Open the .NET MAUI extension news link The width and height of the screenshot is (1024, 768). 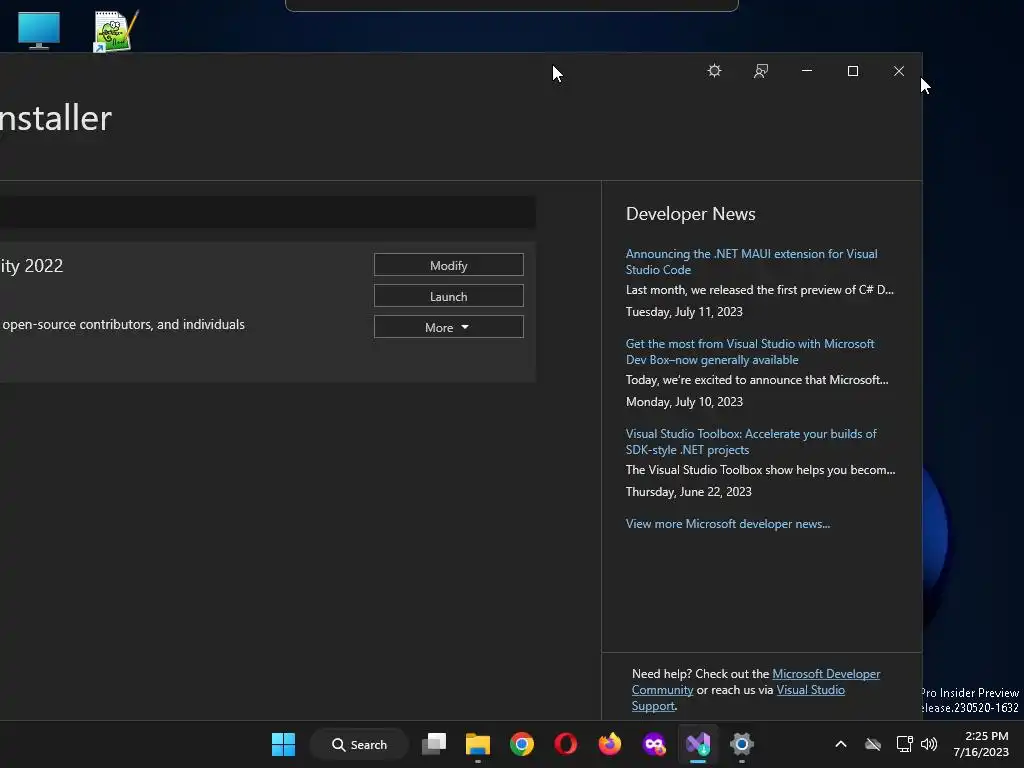point(751,261)
